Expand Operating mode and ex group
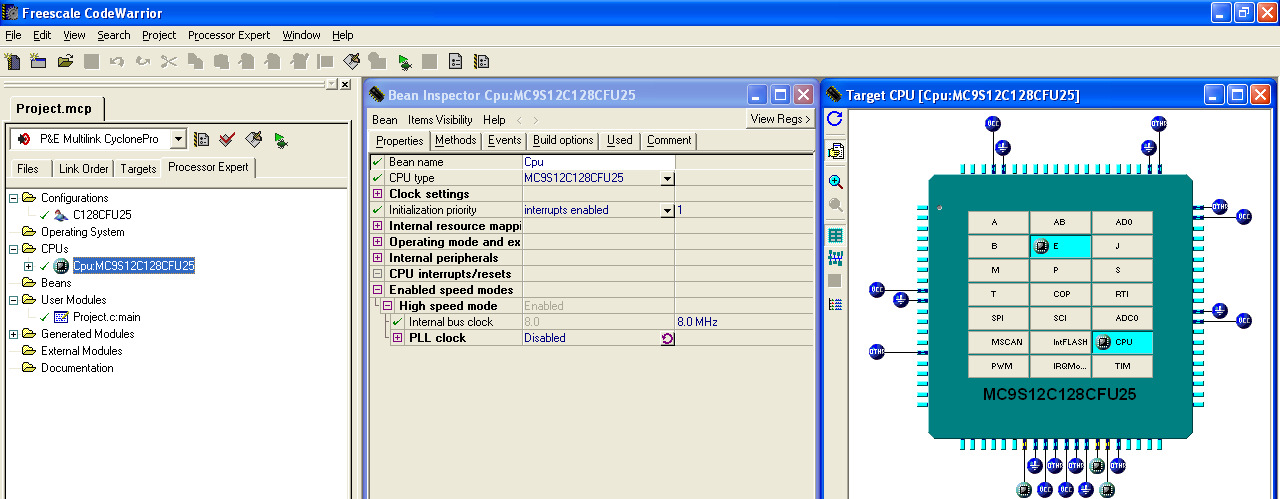This screenshot has width=1280, height=499. point(377,242)
